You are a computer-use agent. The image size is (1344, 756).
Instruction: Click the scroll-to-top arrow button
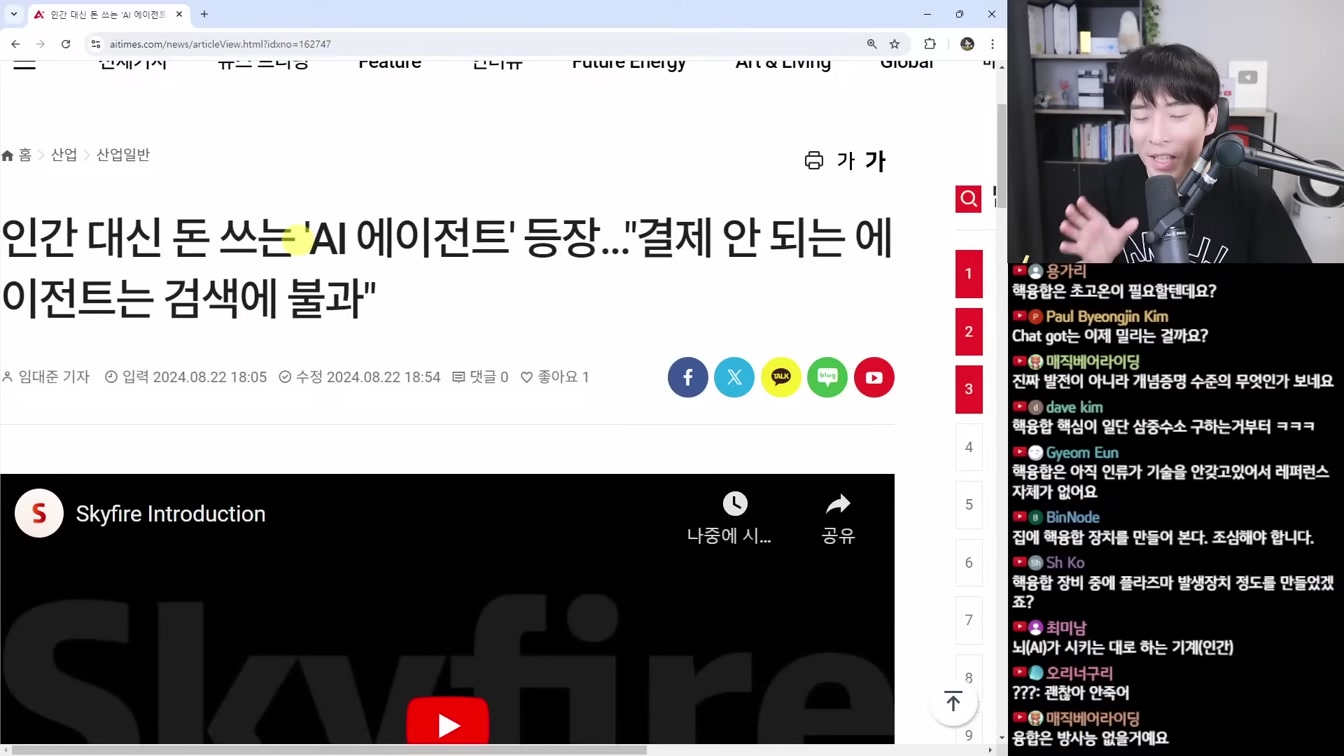click(953, 702)
